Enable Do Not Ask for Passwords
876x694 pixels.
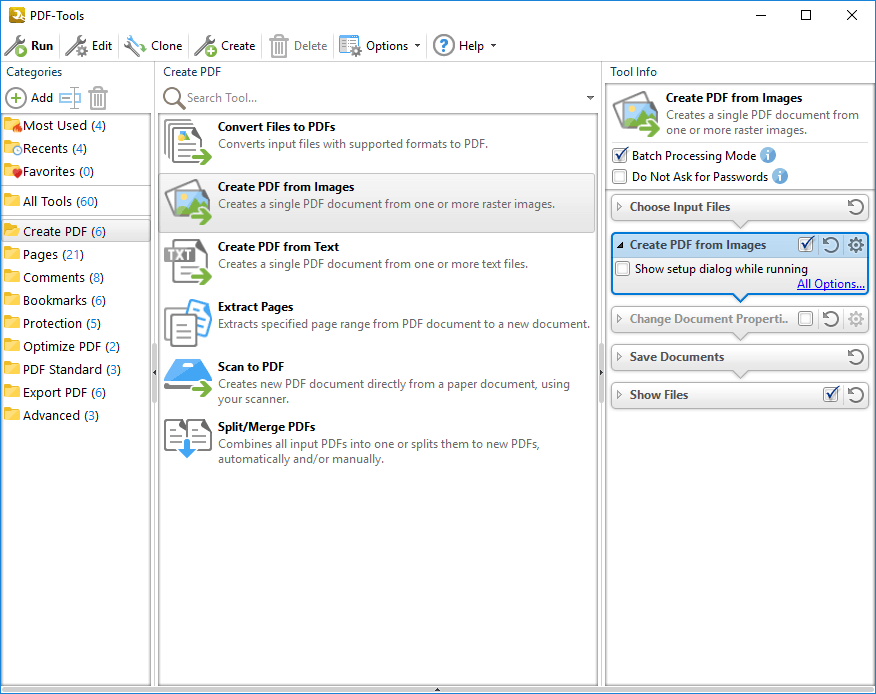click(x=620, y=177)
